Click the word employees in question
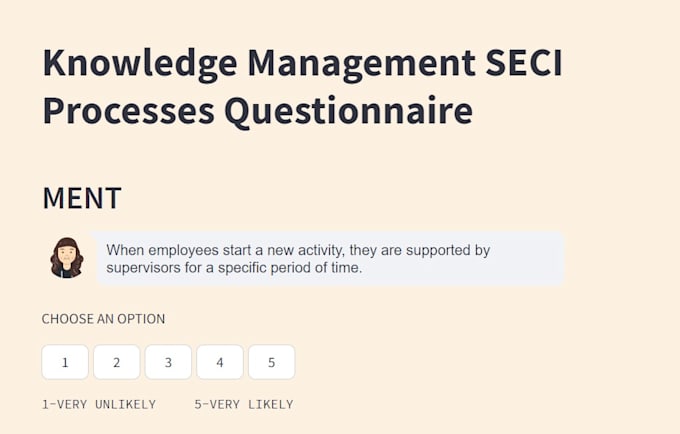The width and height of the screenshot is (680, 434). 183,250
